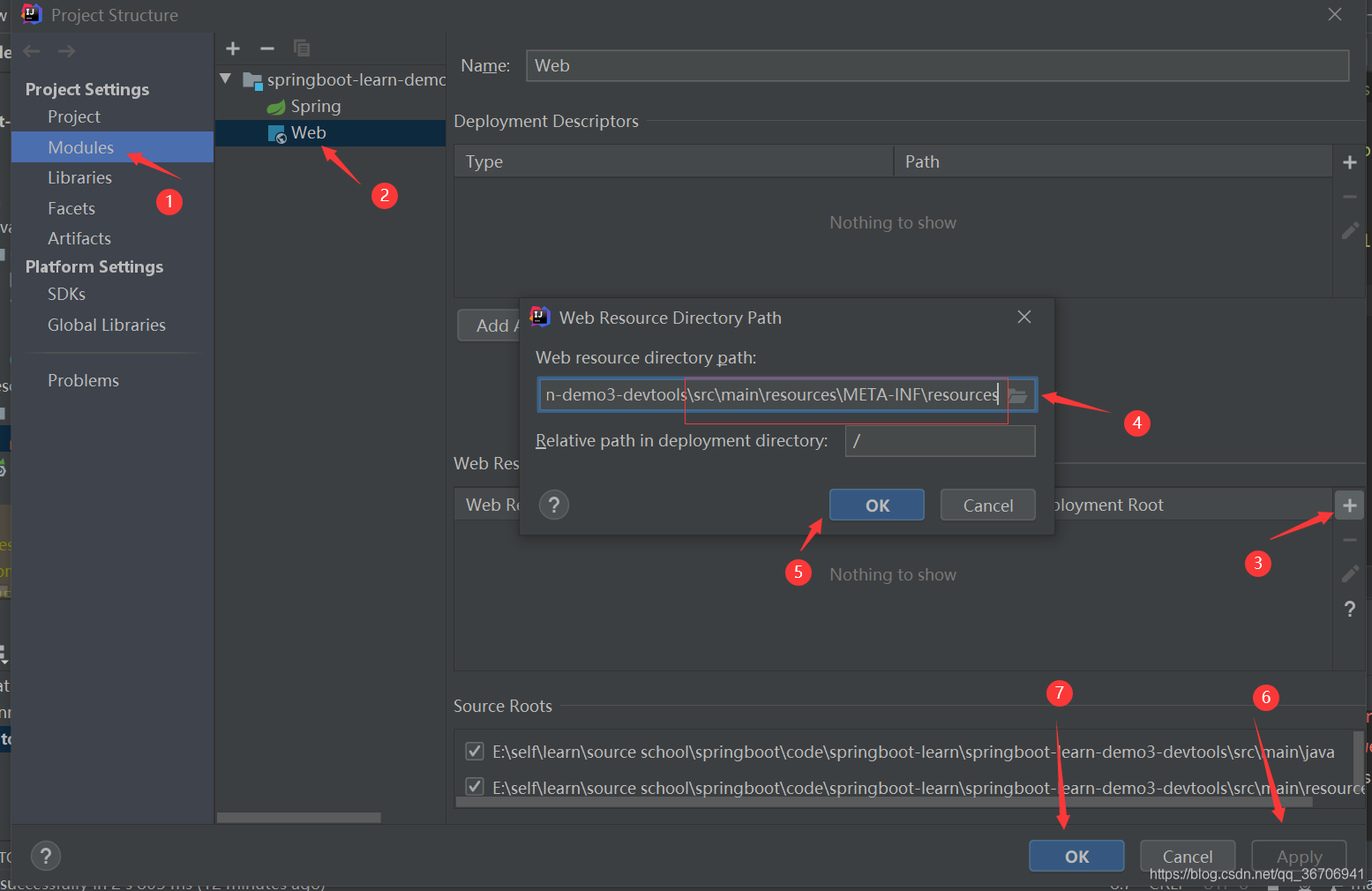Screen dimensions: 1372x891
Task: Select springboot-learn-demo module node
Action: click(356, 80)
